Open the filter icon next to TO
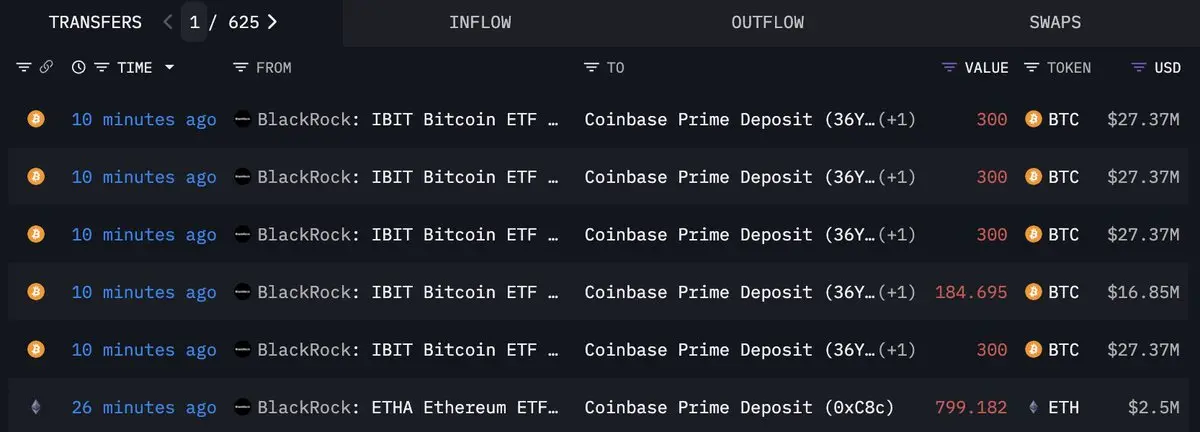Screen dimensions: 1200x432 pos(591,67)
